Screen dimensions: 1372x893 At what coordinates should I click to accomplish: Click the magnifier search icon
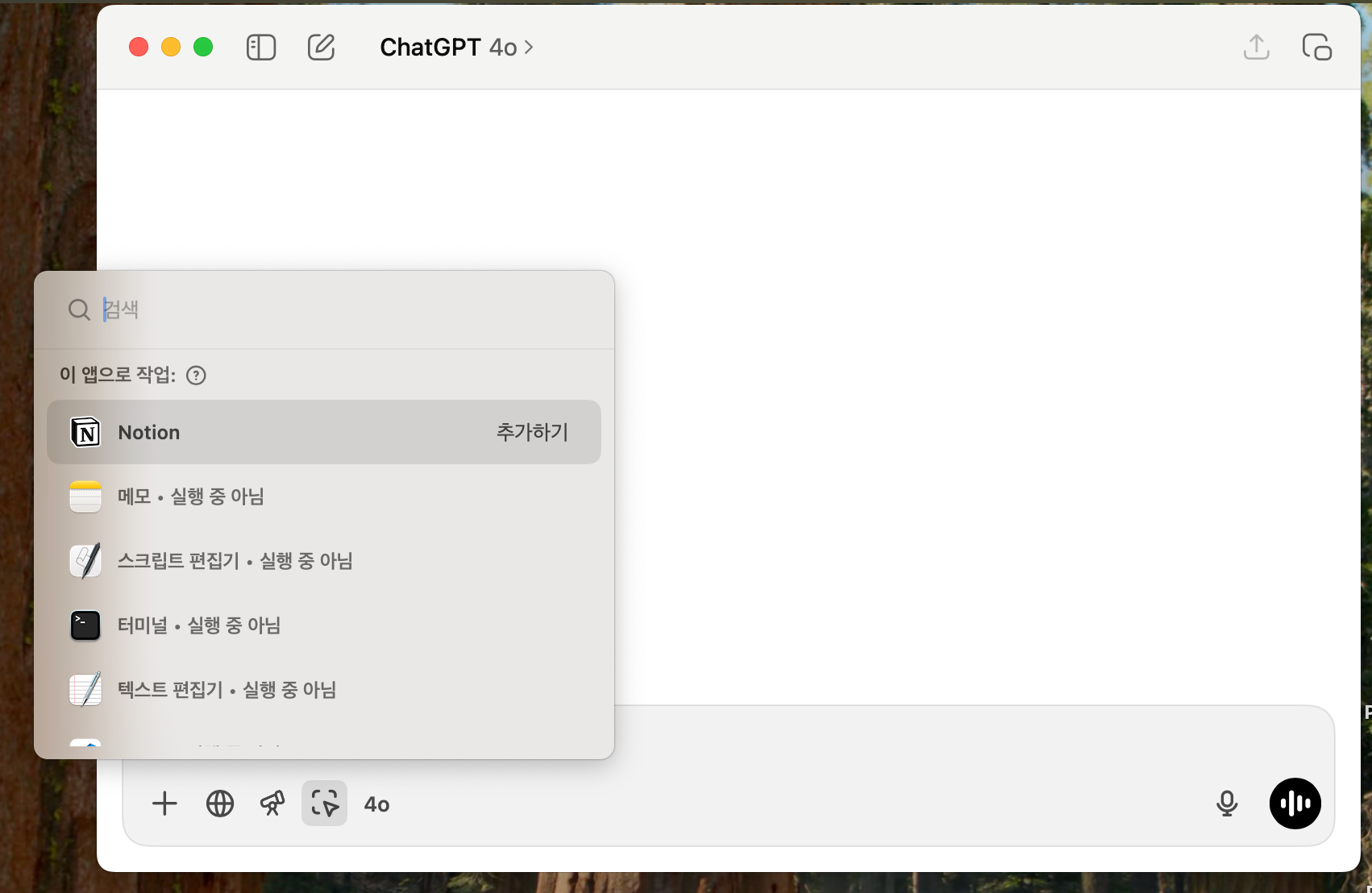pos(79,309)
